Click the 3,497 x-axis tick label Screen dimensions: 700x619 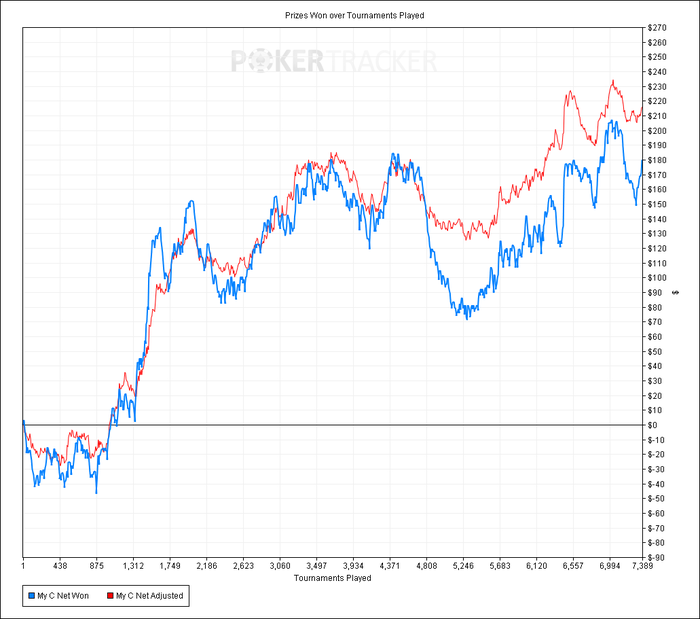(x=317, y=566)
